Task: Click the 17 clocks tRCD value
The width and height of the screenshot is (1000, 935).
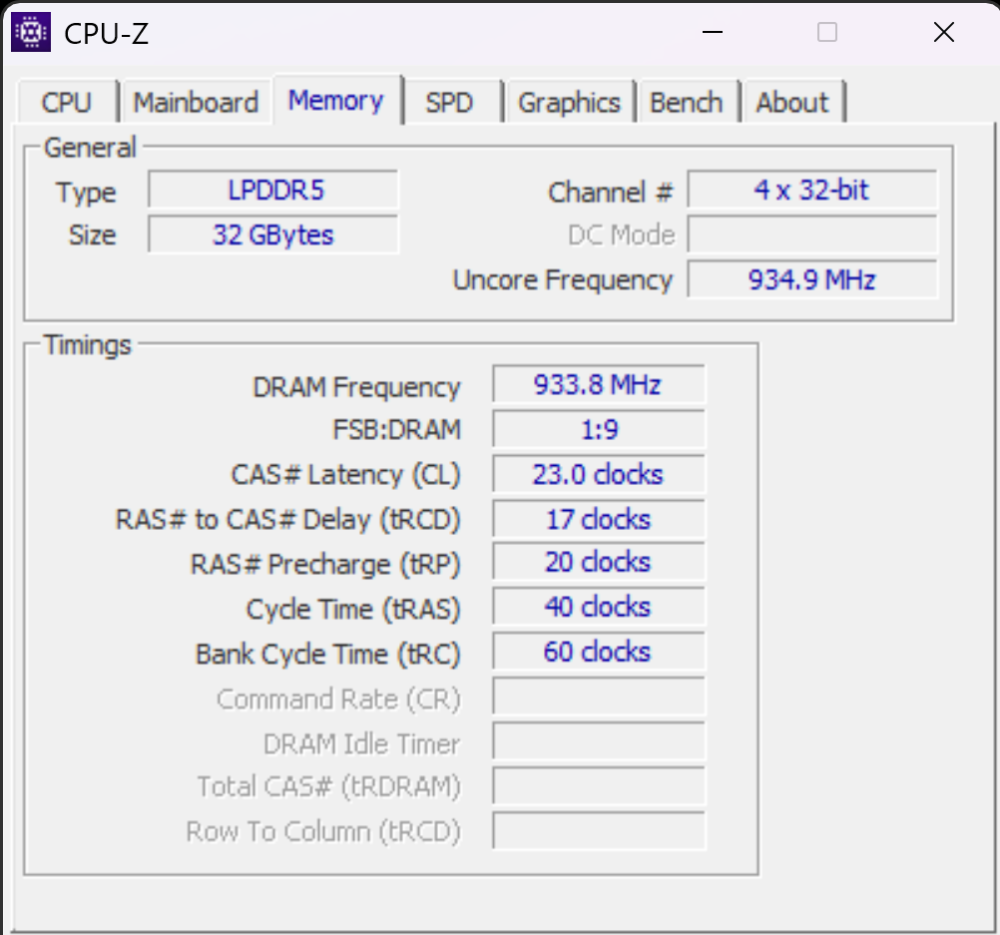Action: 598,519
